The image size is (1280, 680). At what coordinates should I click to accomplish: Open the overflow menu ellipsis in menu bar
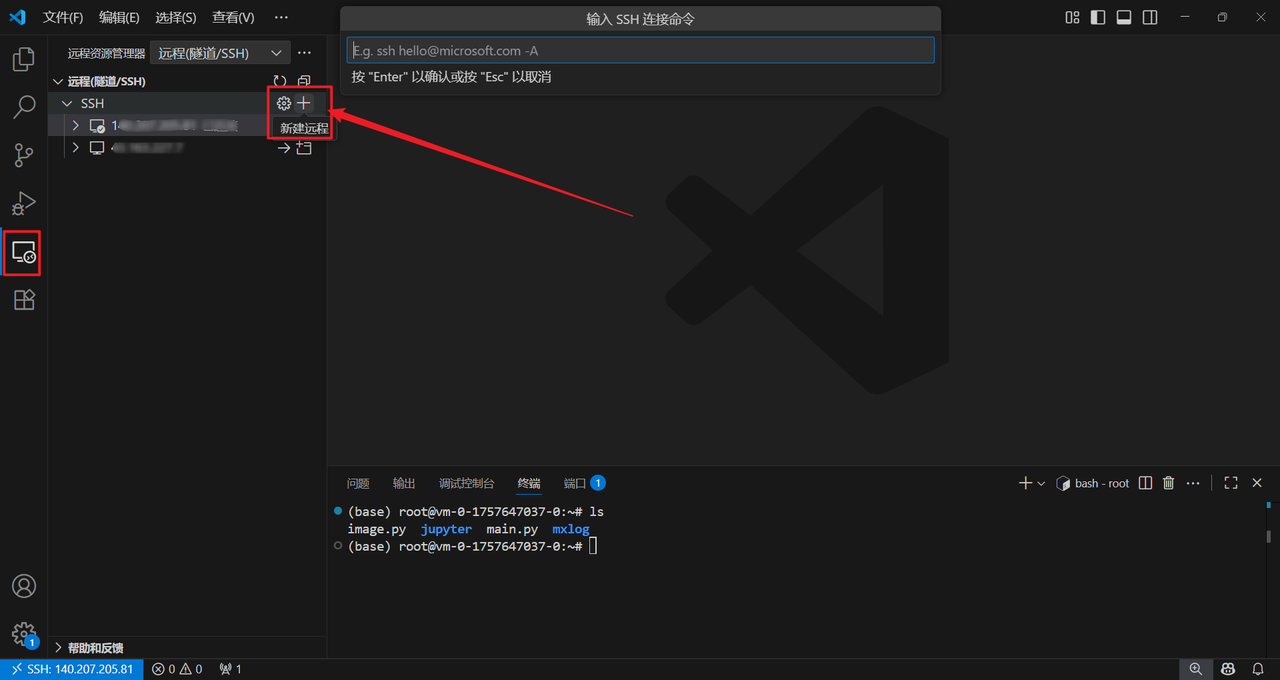click(x=281, y=17)
